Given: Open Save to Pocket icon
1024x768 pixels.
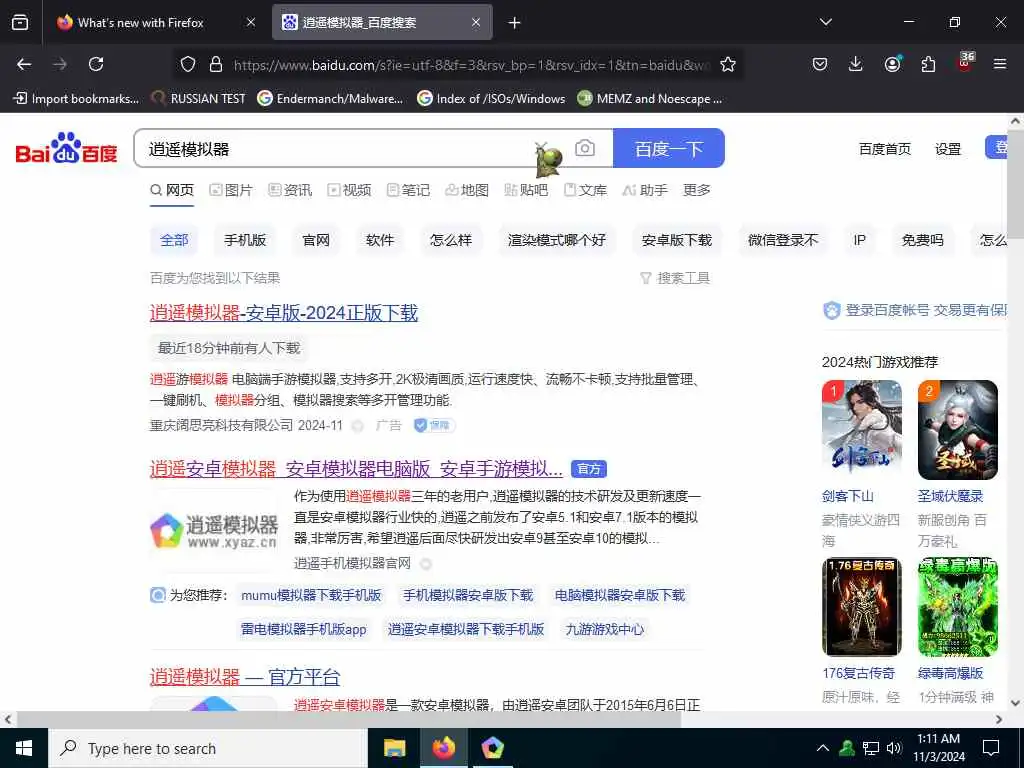Looking at the screenshot, I should click(x=820, y=64).
